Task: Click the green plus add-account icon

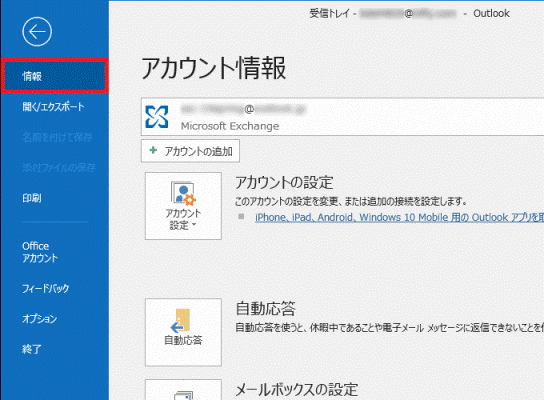Action: [153, 151]
